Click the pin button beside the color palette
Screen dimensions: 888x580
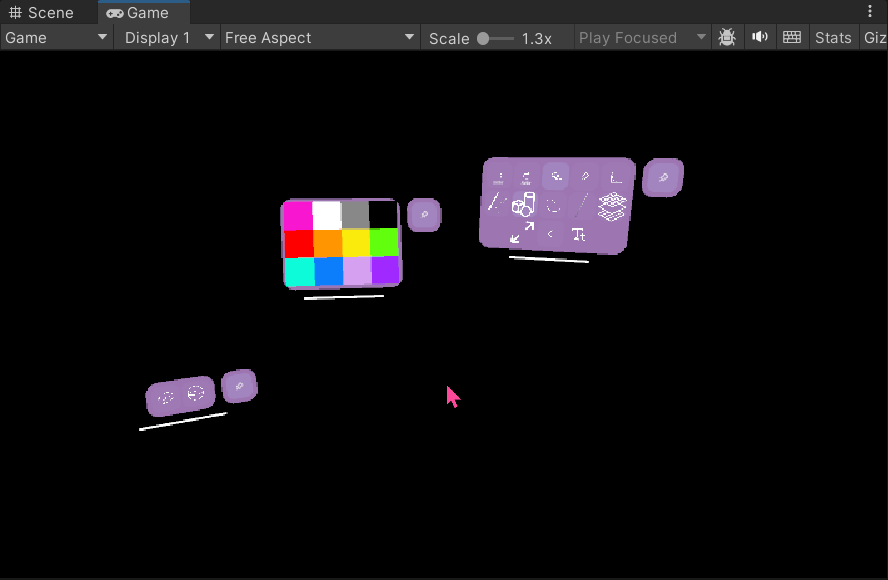424,214
